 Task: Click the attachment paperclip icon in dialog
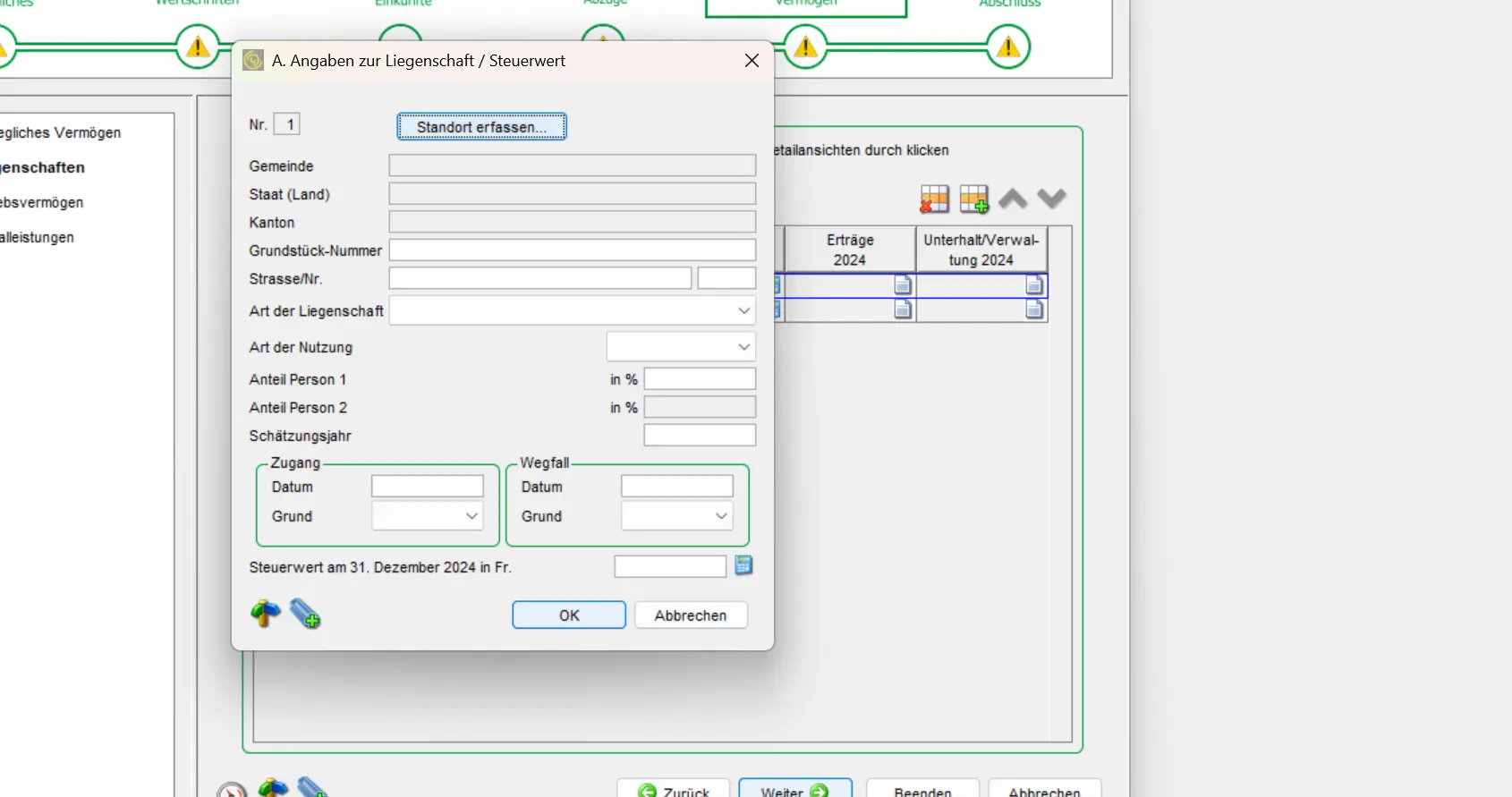305,614
